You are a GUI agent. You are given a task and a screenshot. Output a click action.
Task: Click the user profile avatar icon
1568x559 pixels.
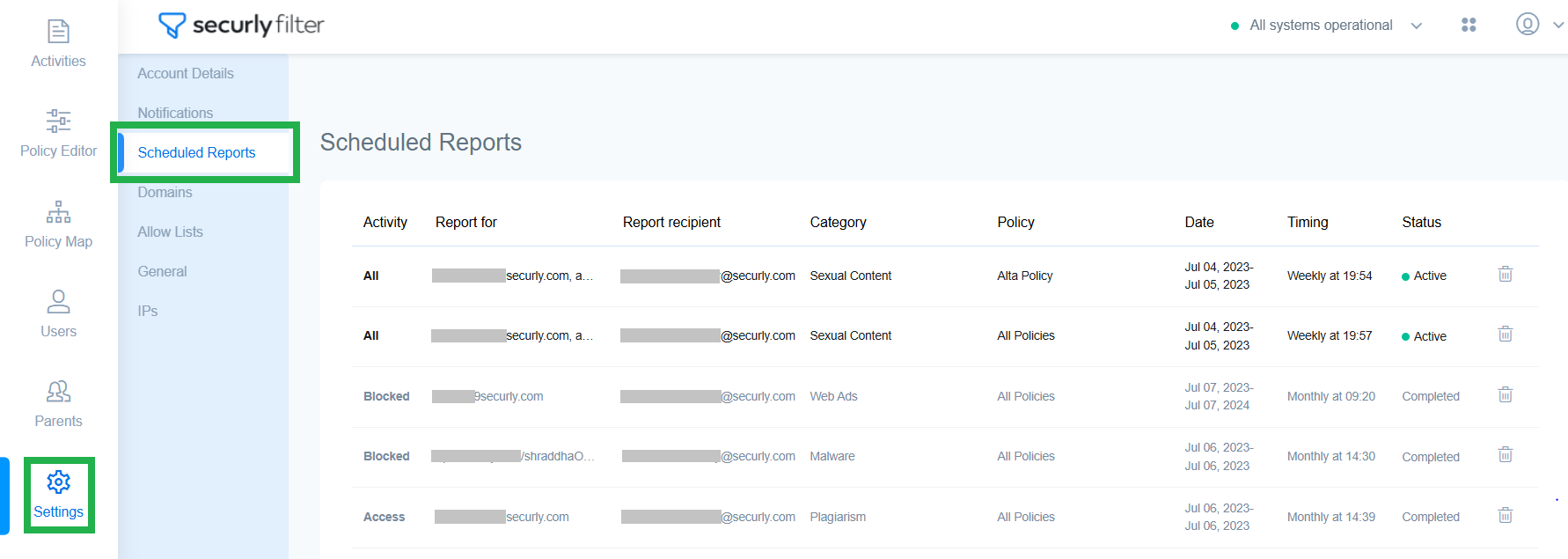click(x=1528, y=24)
